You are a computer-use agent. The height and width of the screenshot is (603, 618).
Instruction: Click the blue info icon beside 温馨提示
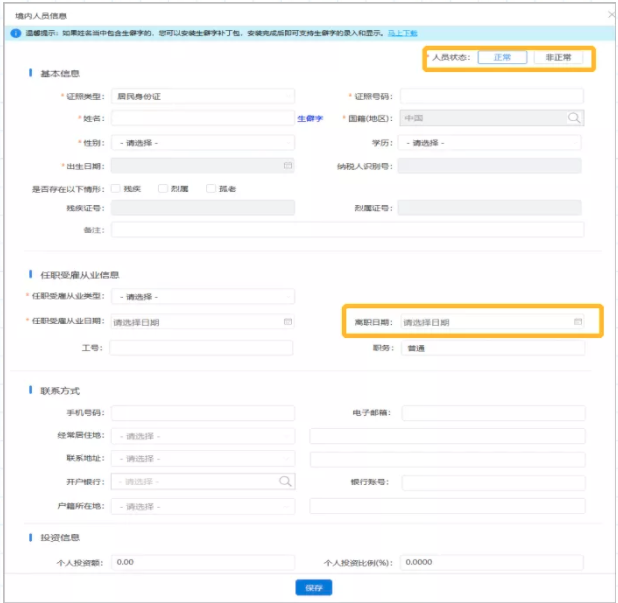pyautogui.click(x=17, y=33)
